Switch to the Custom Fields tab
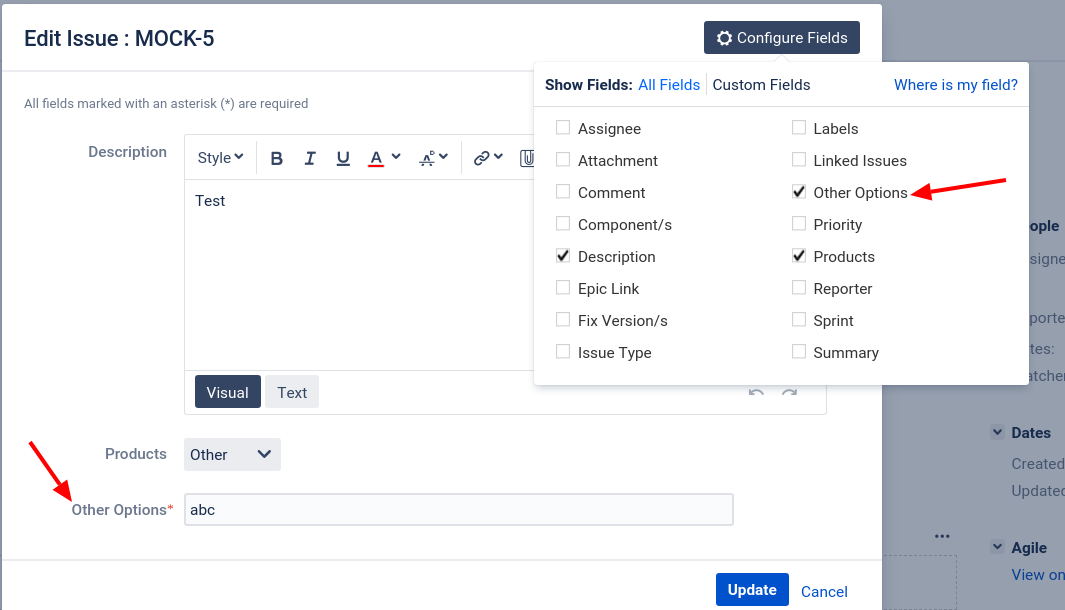The image size is (1065, 610). coord(761,84)
